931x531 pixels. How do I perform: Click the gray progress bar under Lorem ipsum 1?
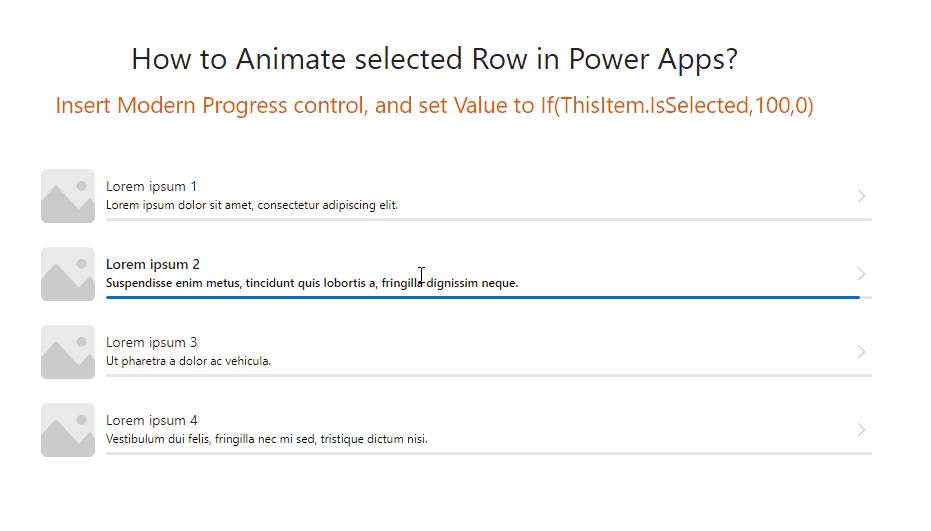click(489, 219)
